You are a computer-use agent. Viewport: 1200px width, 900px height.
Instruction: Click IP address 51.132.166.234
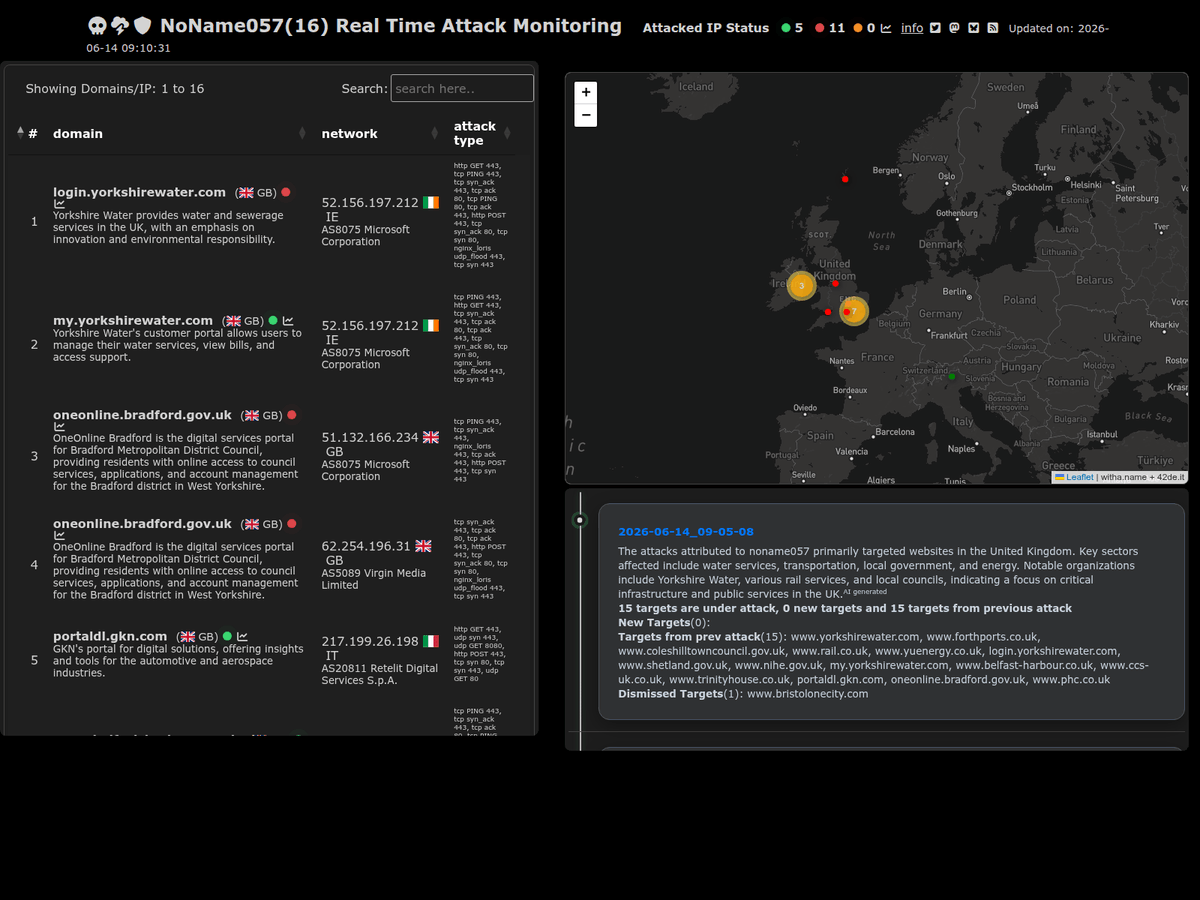(x=370, y=437)
